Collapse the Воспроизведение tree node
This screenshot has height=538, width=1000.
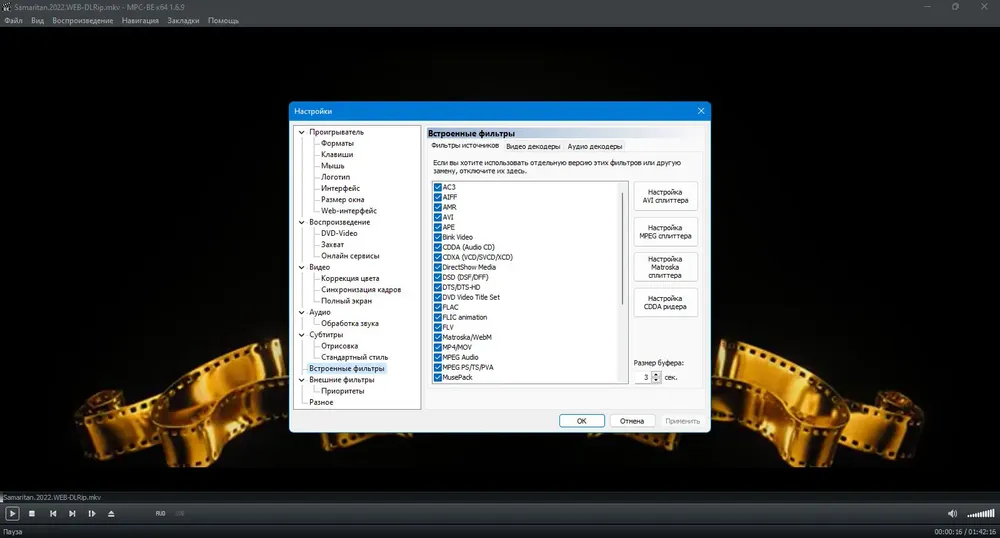point(302,222)
